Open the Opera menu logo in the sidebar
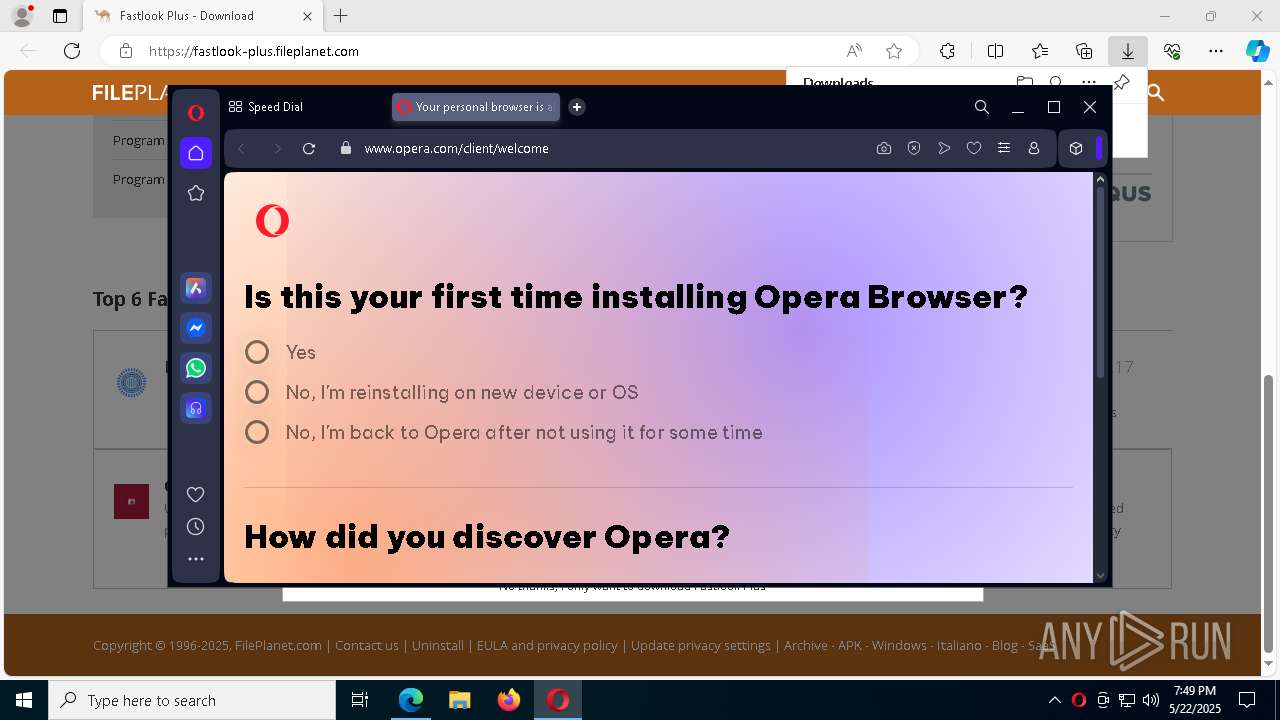This screenshot has width=1280, height=720. [x=196, y=113]
